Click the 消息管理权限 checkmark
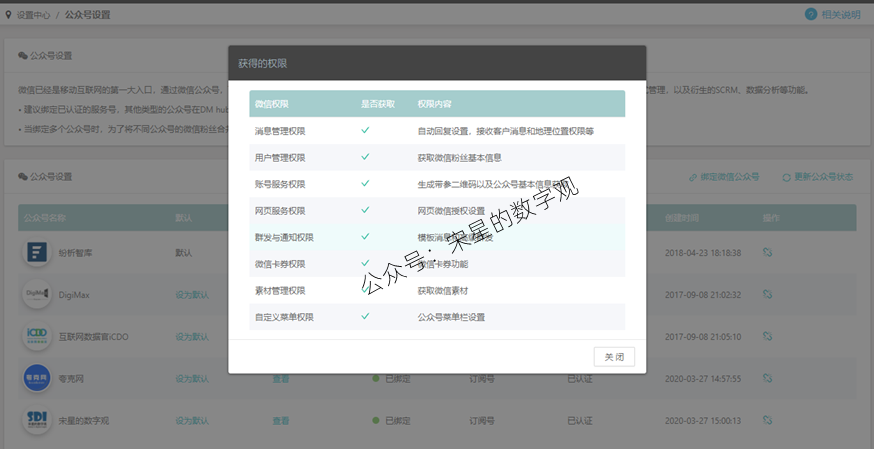Screen dimensions: 874x449 click(366, 130)
